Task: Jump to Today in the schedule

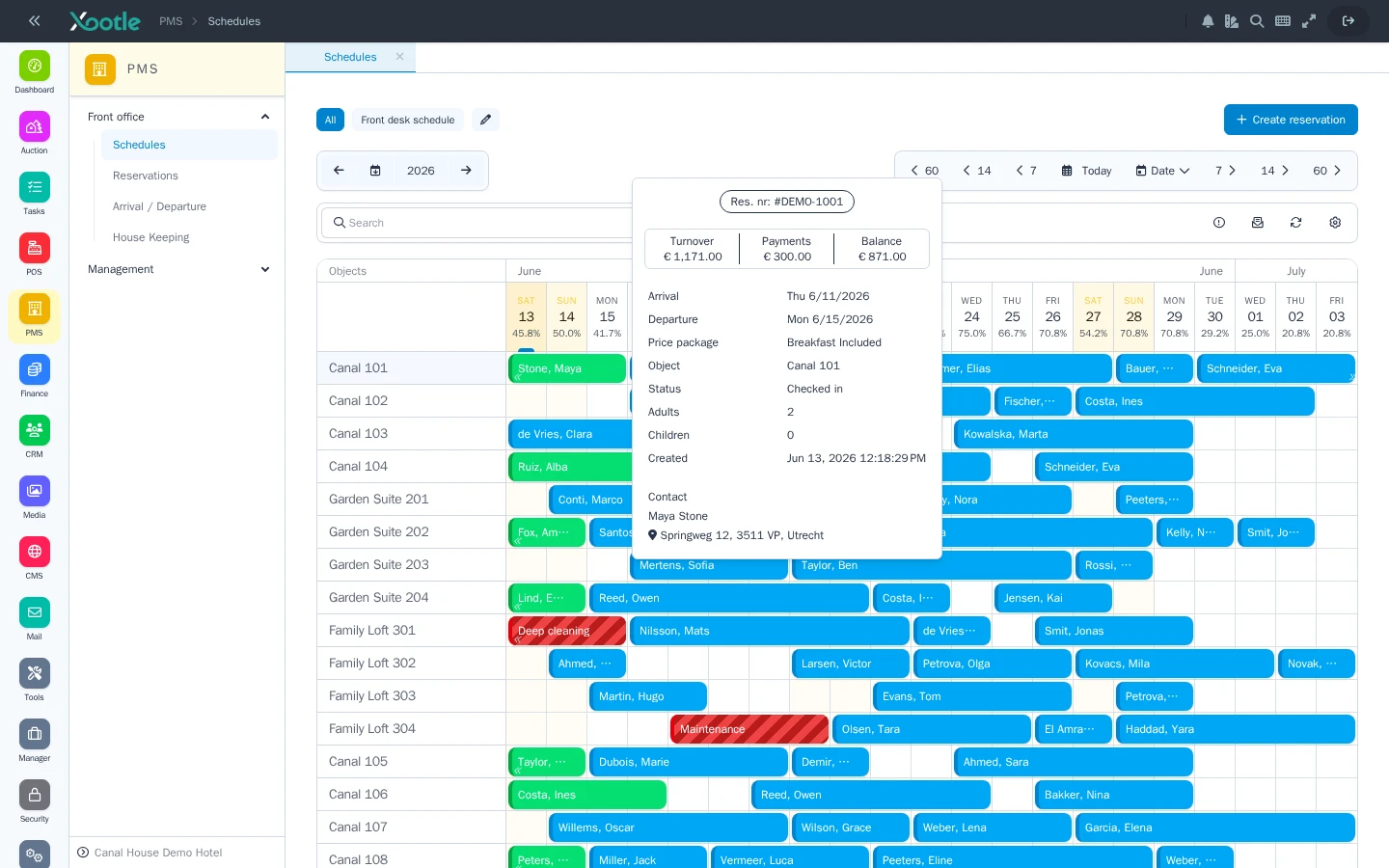Action: pos(1086,171)
